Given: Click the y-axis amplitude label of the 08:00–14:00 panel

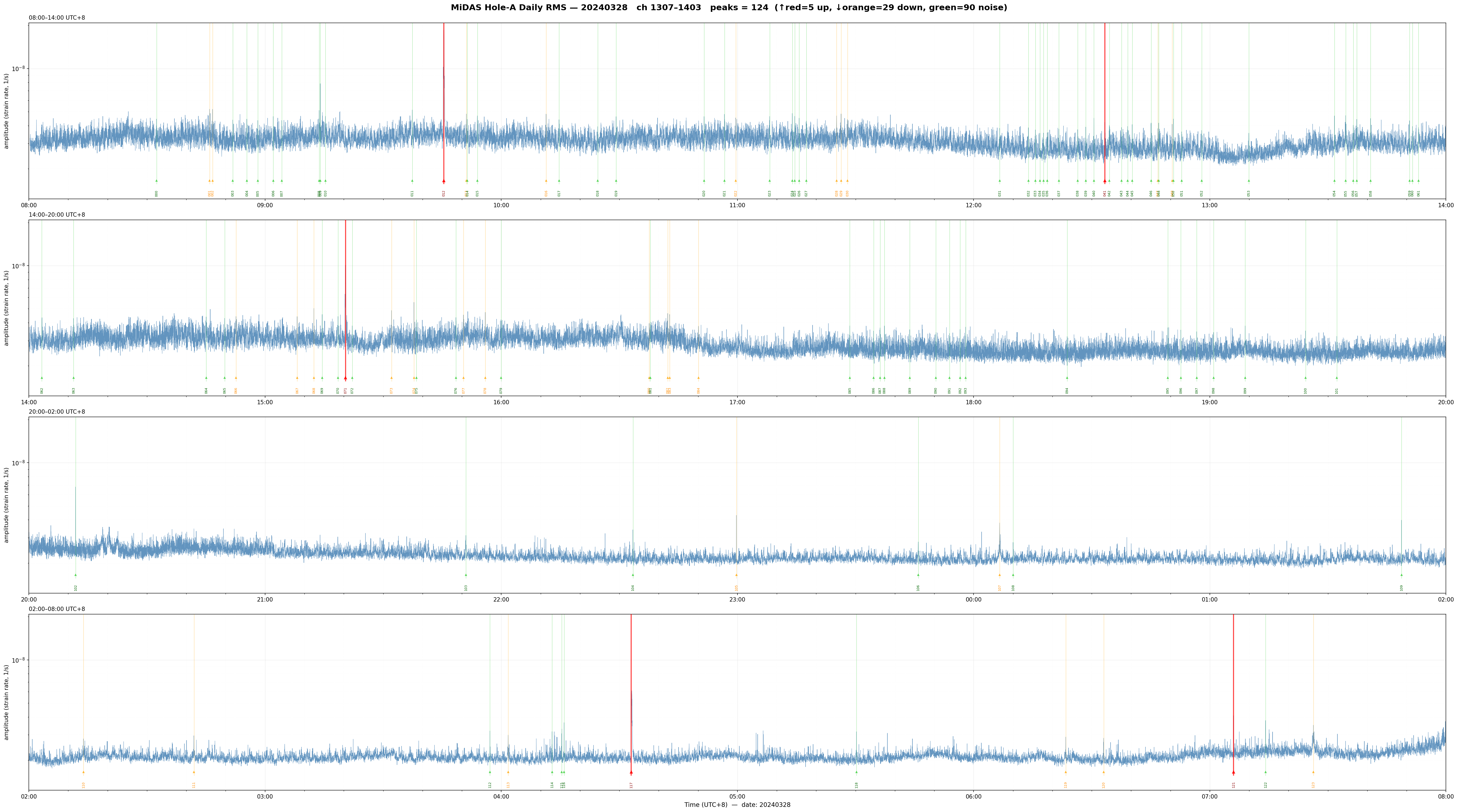Looking at the screenshot, I should tap(7, 111).
